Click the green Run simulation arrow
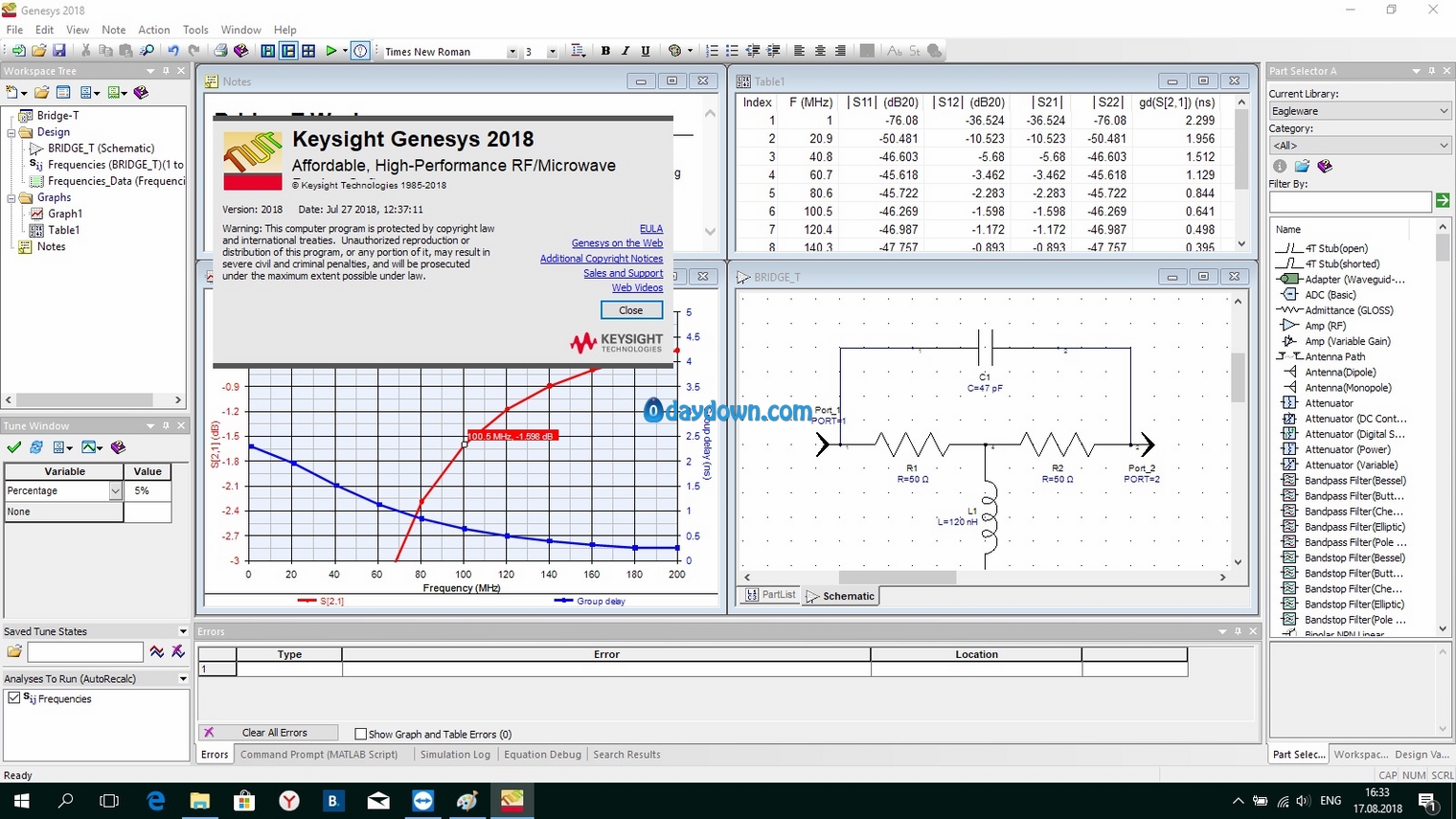The image size is (1456, 819). pyautogui.click(x=331, y=51)
